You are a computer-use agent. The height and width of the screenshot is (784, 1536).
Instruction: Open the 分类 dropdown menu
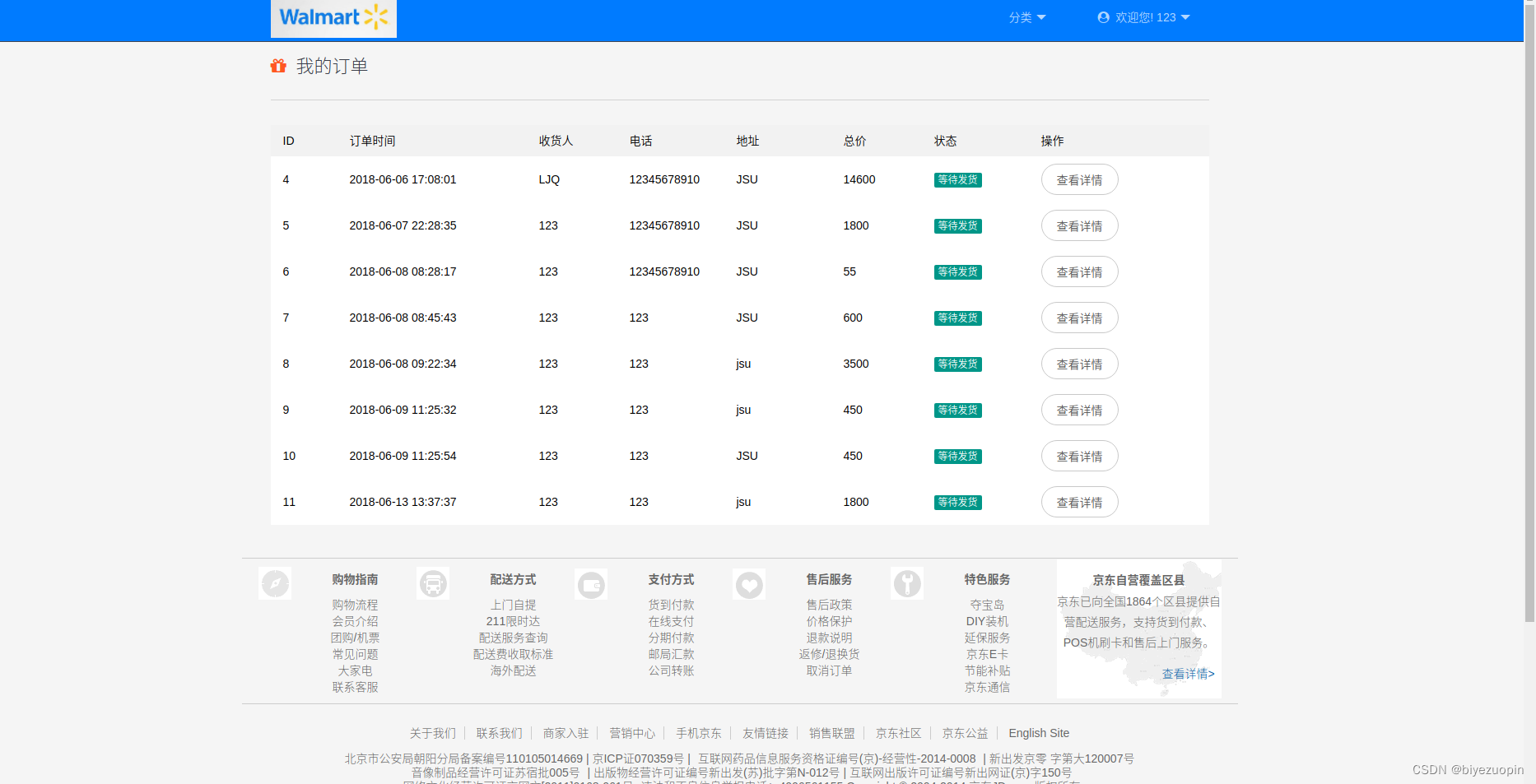[x=1027, y=17]
